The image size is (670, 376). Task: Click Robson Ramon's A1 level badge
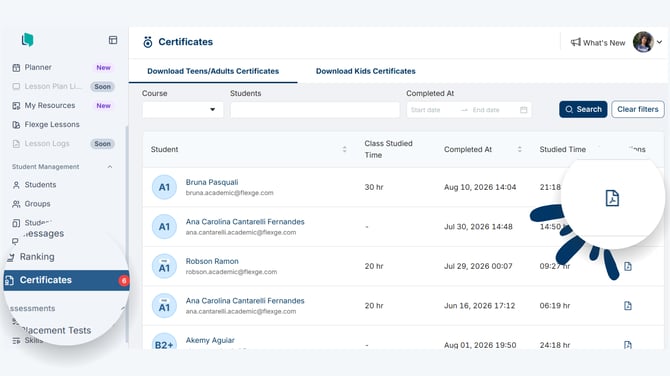(164, 266)
